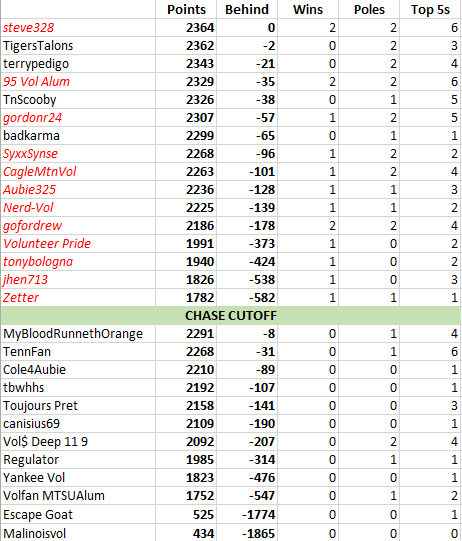Screen dimensions: 462x541
Task: Select the steve328 name cell
Action: [78, 28]
